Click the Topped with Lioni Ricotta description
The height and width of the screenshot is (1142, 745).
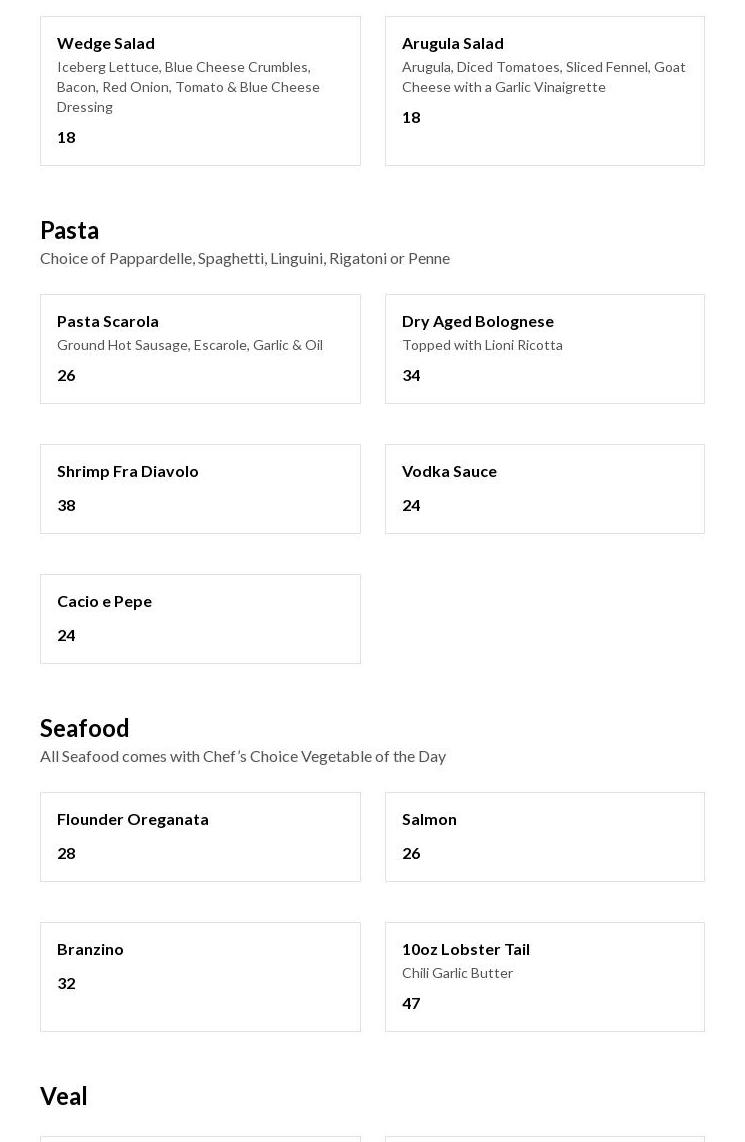click(482, 345)
